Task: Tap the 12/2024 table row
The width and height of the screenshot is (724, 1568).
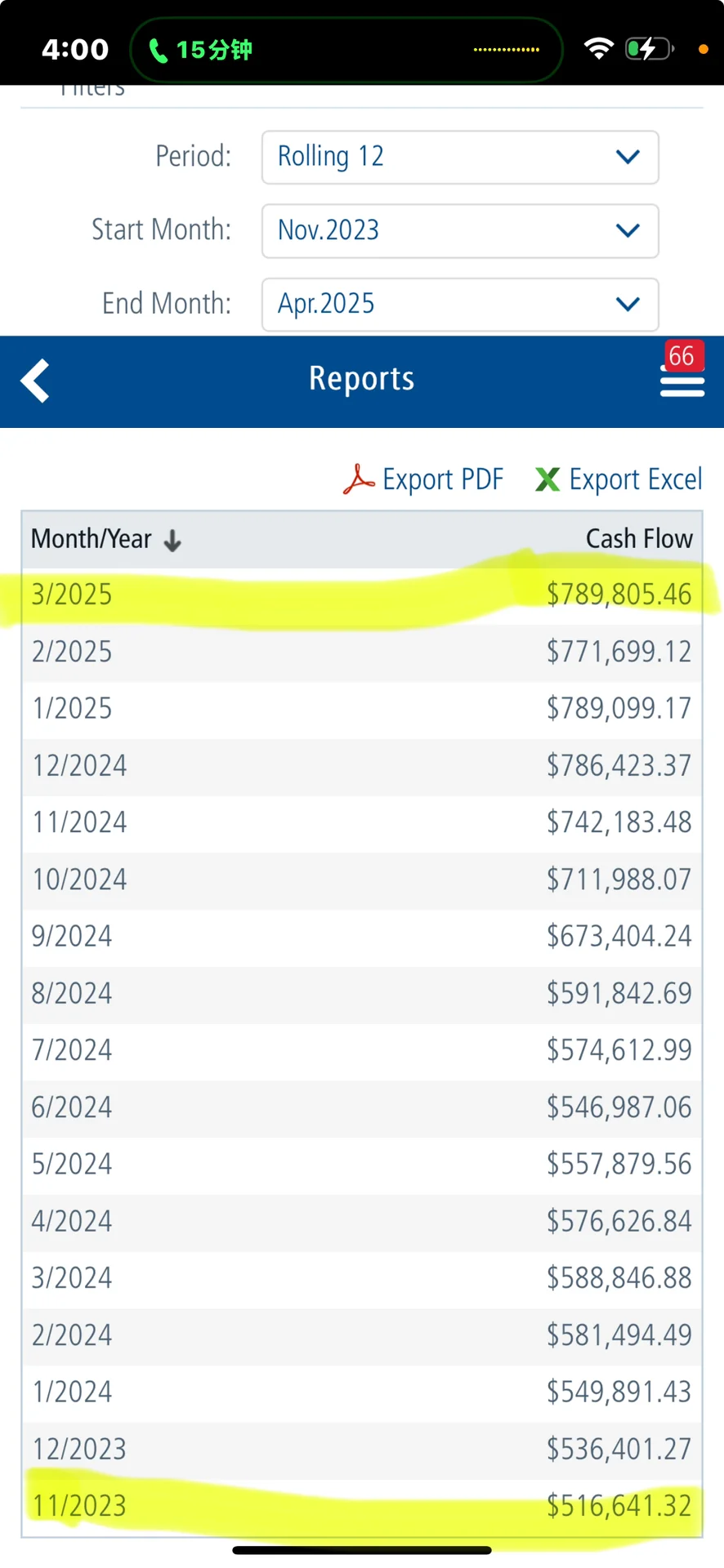Action: point(361,766)
